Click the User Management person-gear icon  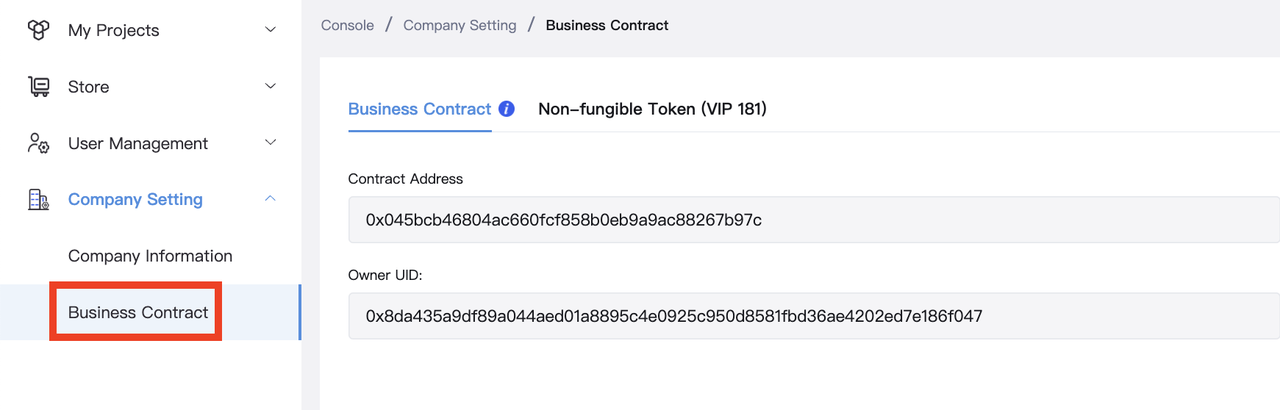(38, 143)
